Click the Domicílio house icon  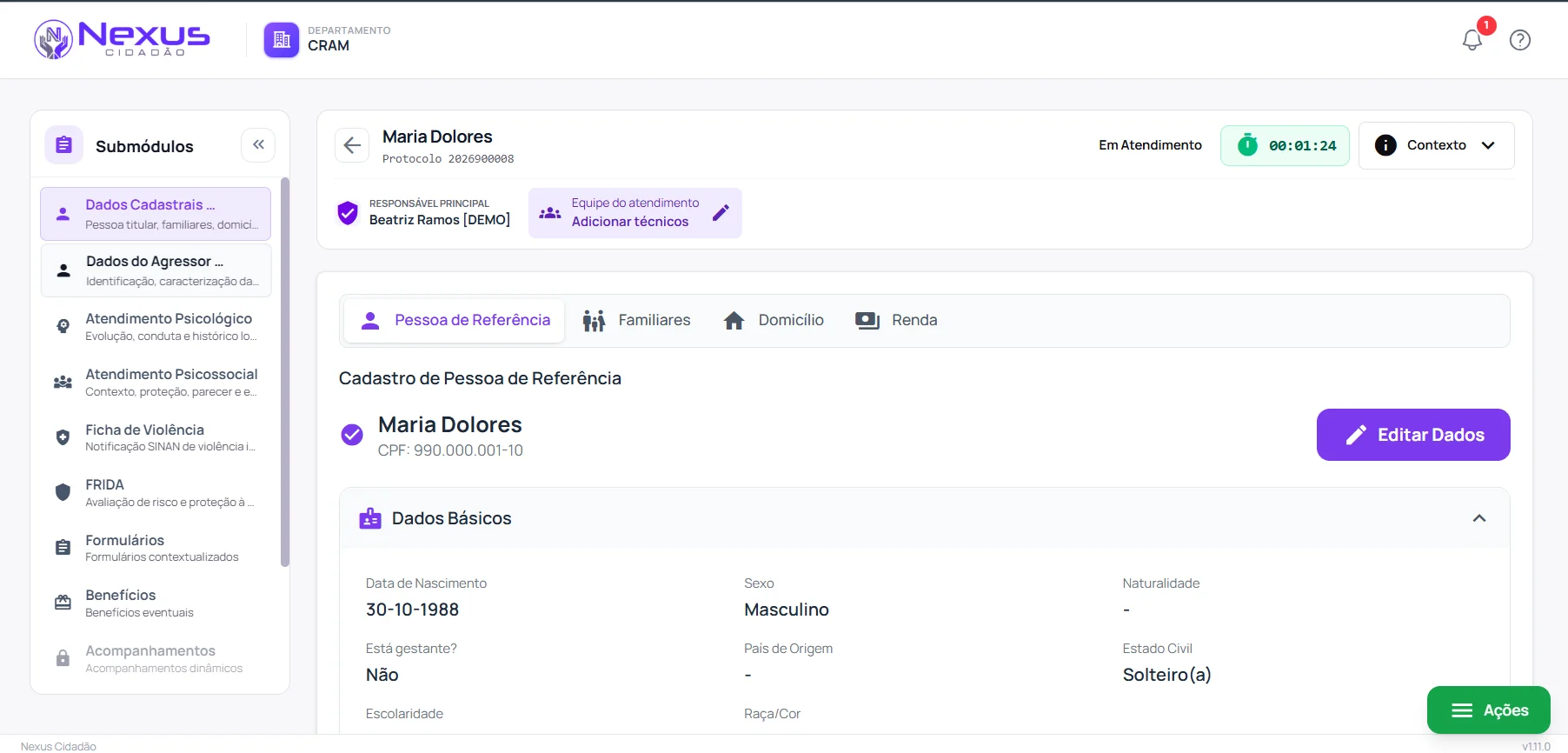pyautogui.click(x=734, y=321)
